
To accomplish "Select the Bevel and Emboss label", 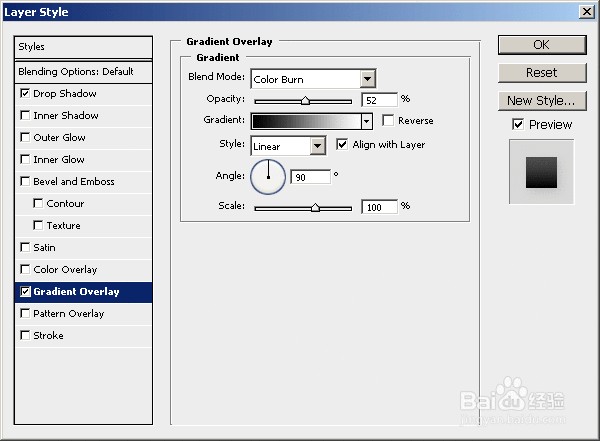I will tap(74, 181).
